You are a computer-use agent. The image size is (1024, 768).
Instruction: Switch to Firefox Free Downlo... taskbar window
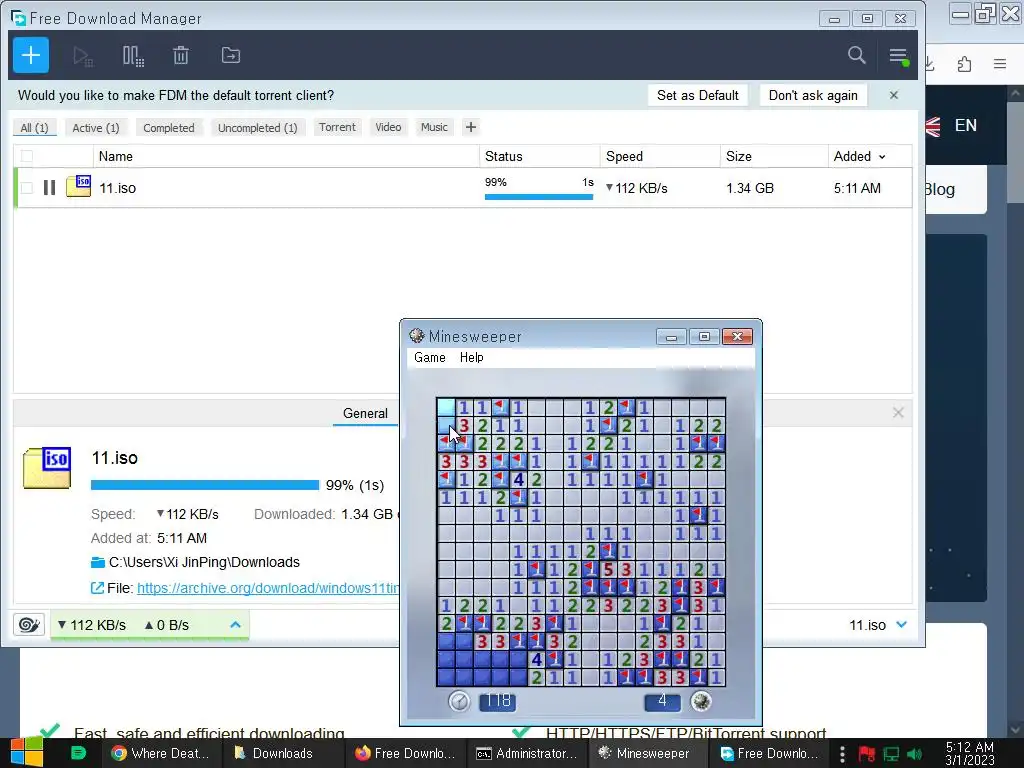coord(404,753)
